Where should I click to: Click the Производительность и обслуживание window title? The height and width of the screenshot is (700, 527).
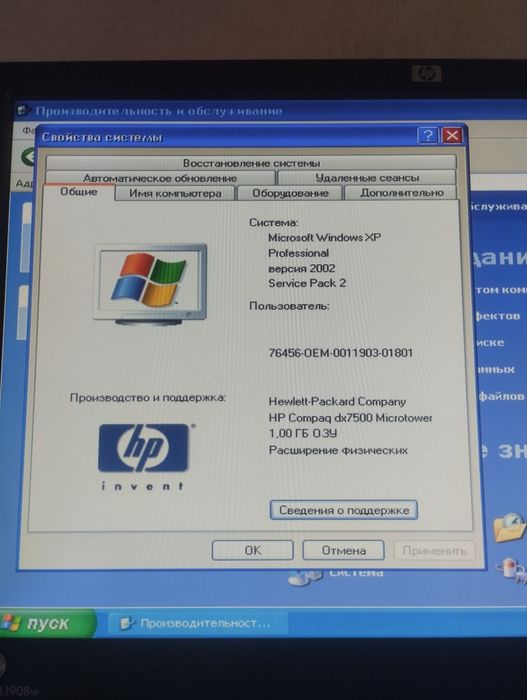click(159, 111)
